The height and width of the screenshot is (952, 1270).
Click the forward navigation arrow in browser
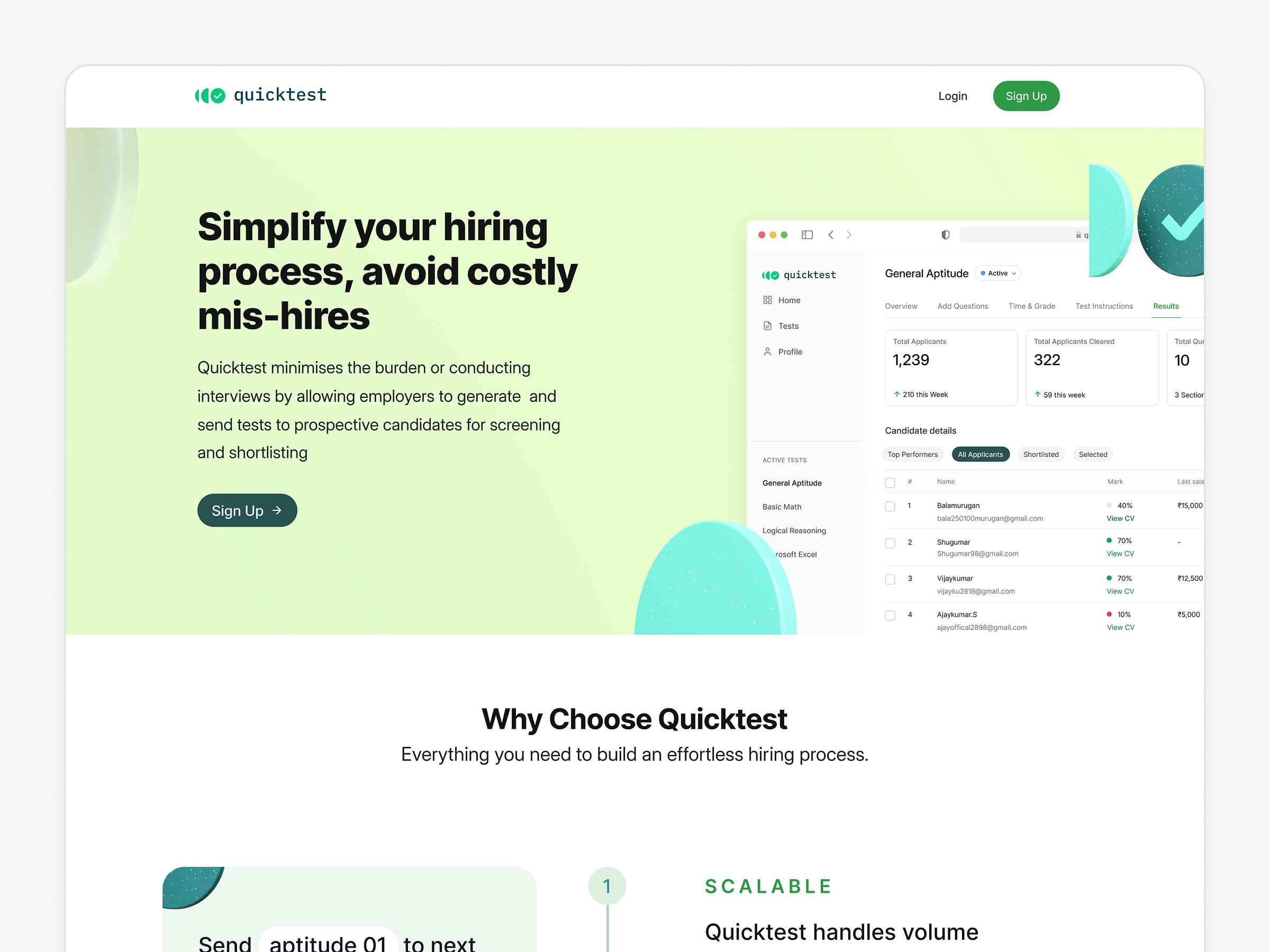(849, 236)
